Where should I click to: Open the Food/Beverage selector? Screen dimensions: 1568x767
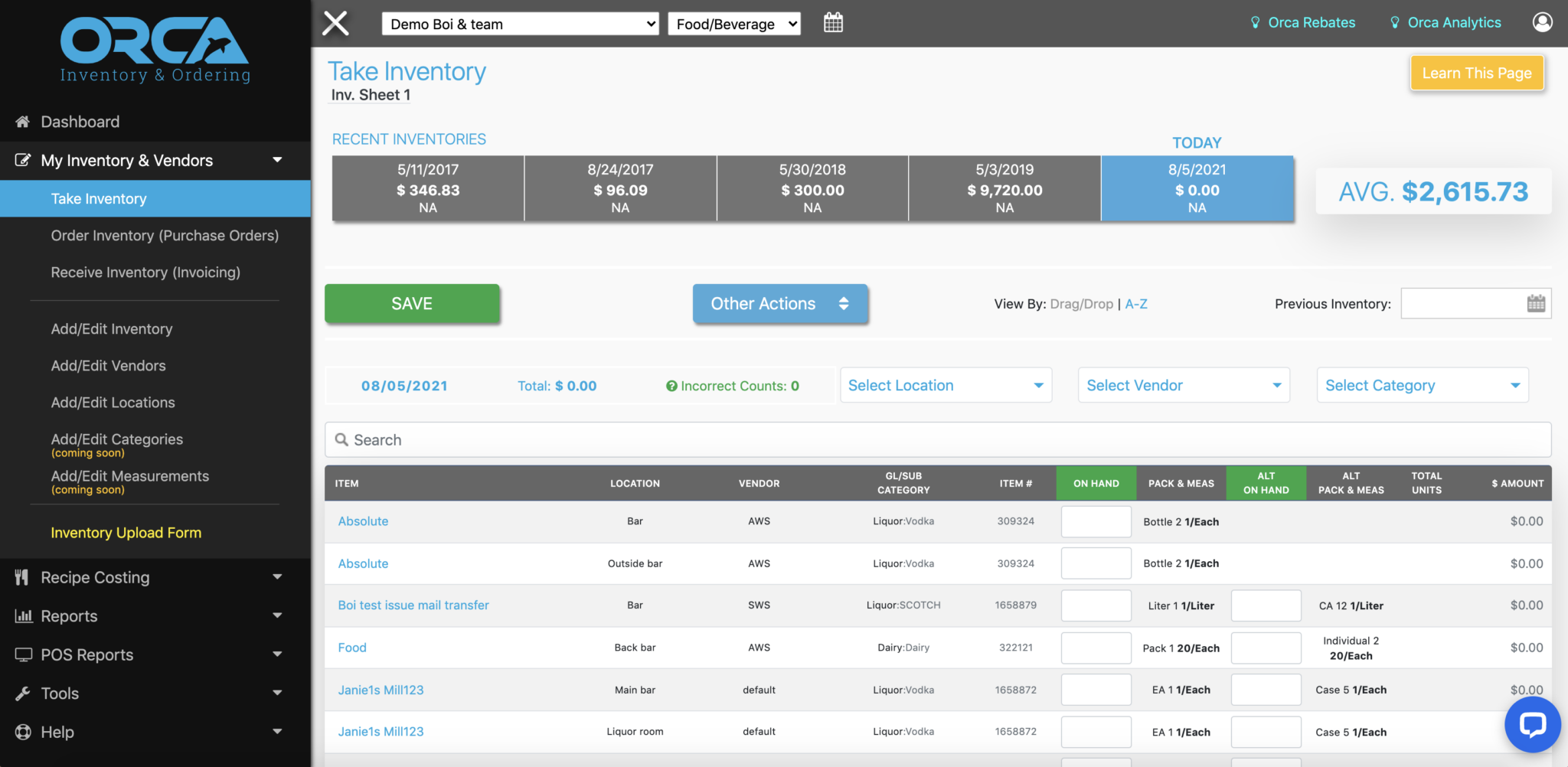(733, 24)
